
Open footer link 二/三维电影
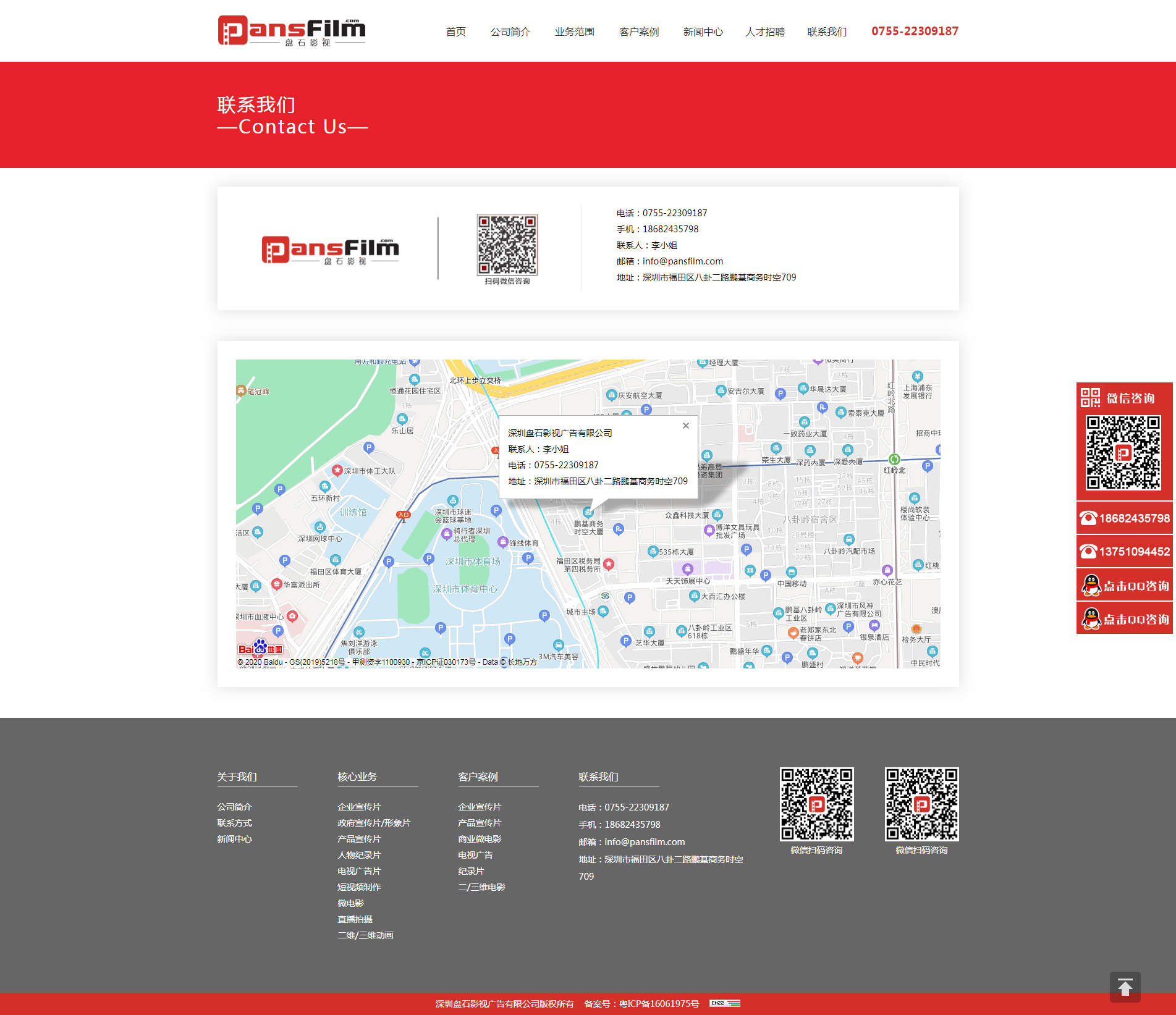[x=481, y=887]
